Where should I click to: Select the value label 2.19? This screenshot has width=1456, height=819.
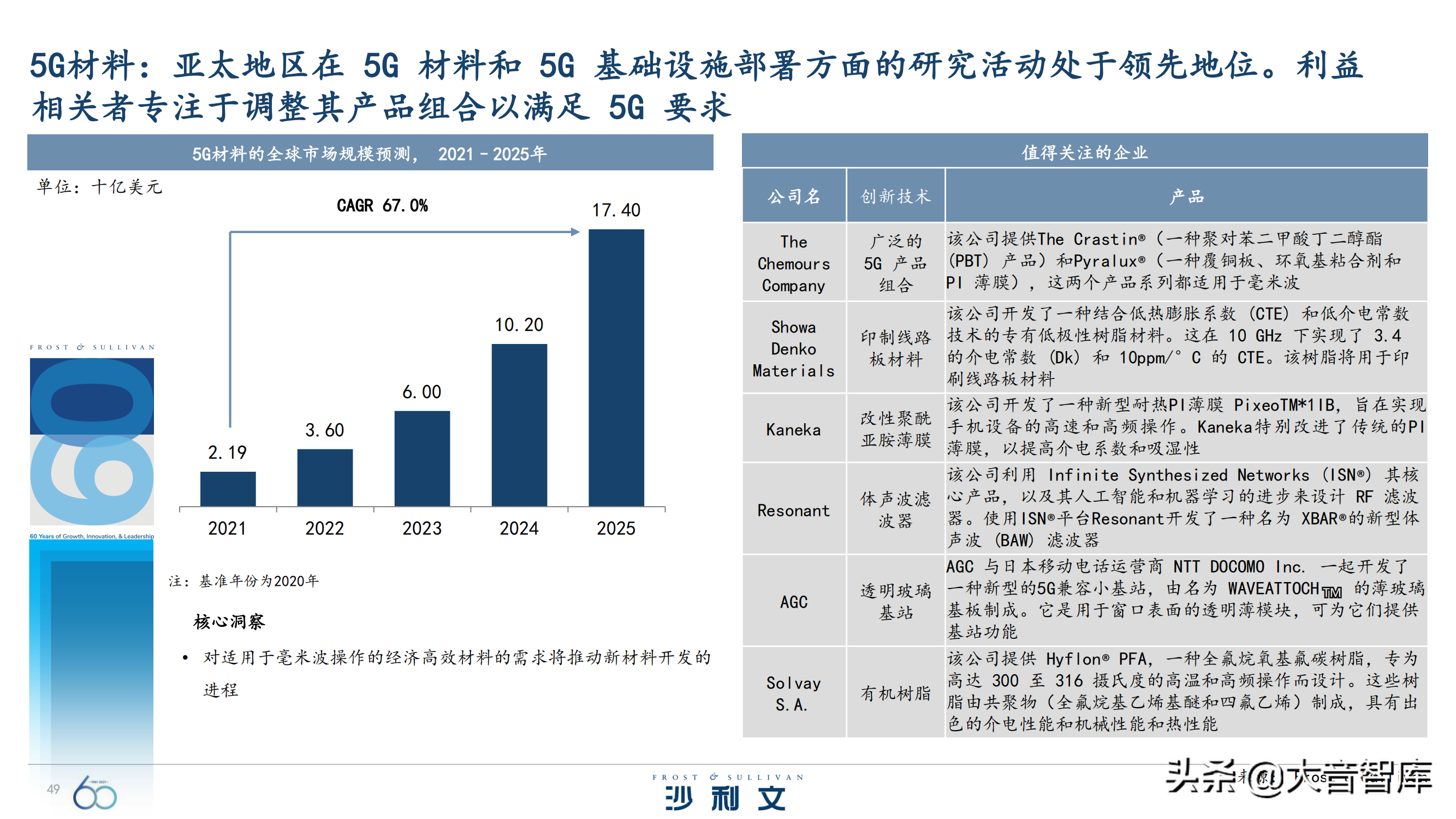pos(227,453)
